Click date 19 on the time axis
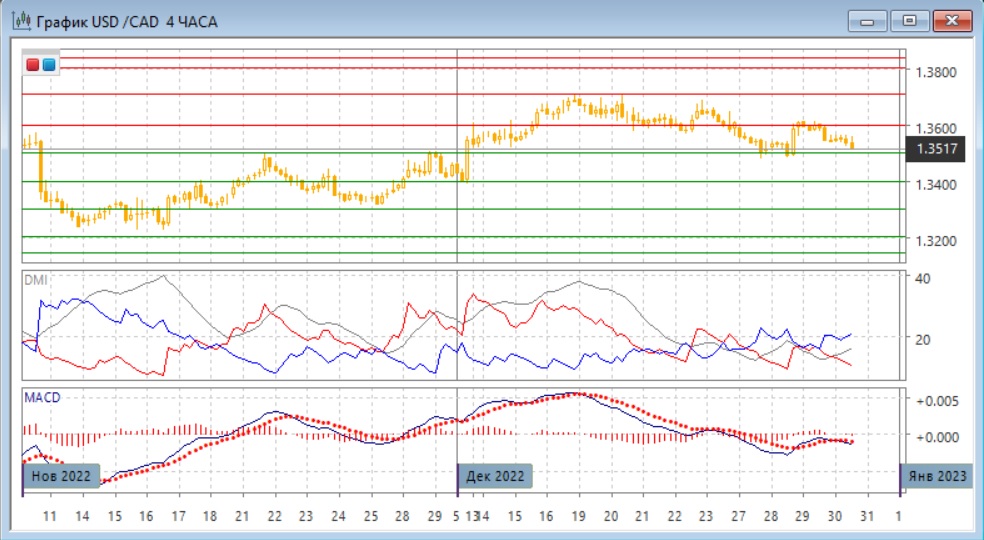The image size is (984, 540). (x=578, y=516)
